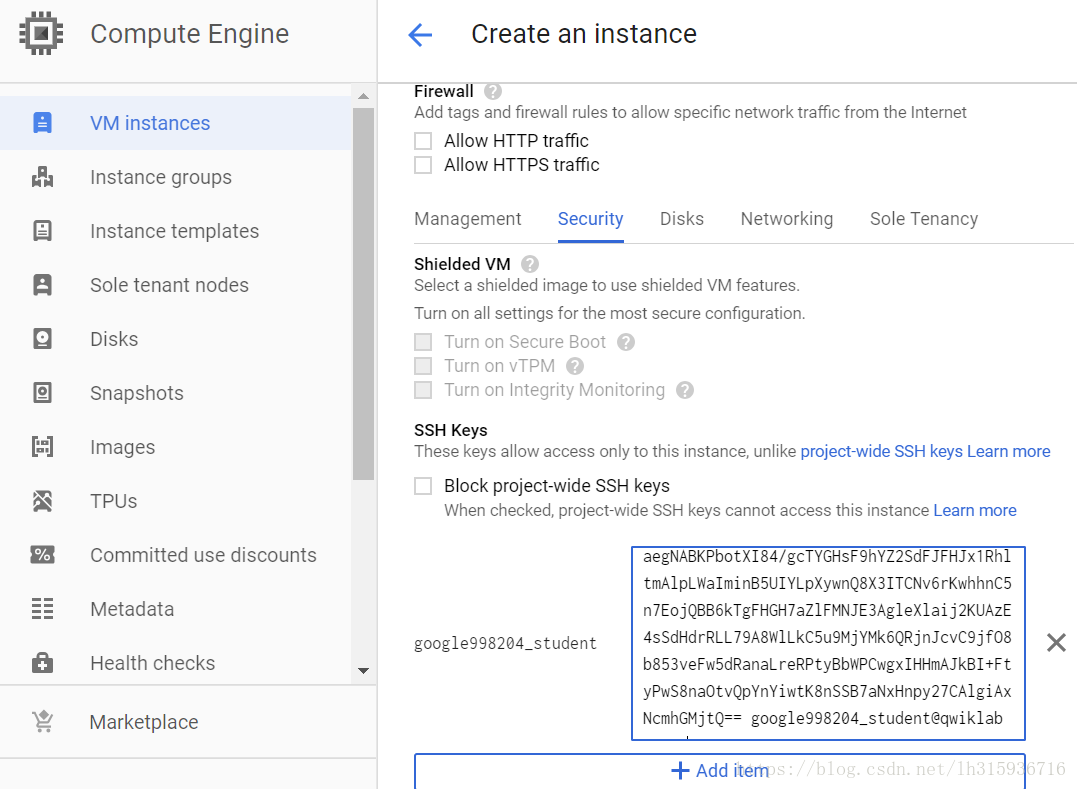This screenshot has height=789, width=1077.
Task: Open the Networking tab
Action: pyautogui.click(x=787, y=219)
